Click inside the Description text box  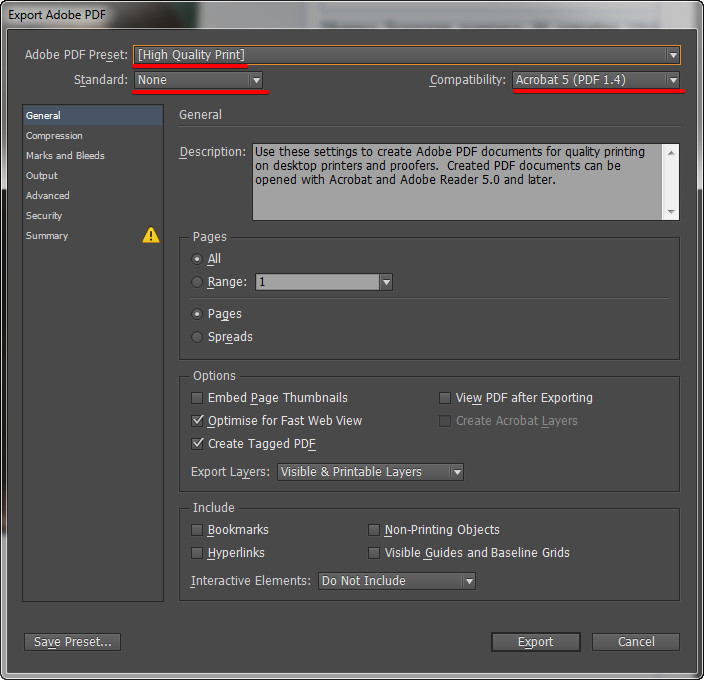coord(457,182)
